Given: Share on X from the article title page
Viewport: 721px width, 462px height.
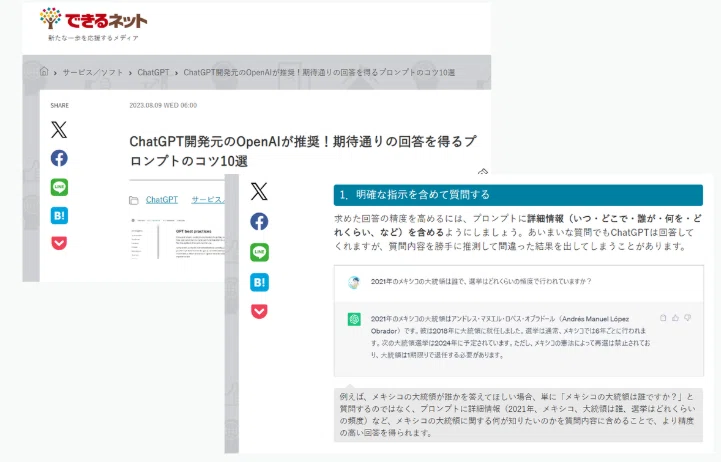Looking at the screenshot, I should pos(59,130).
